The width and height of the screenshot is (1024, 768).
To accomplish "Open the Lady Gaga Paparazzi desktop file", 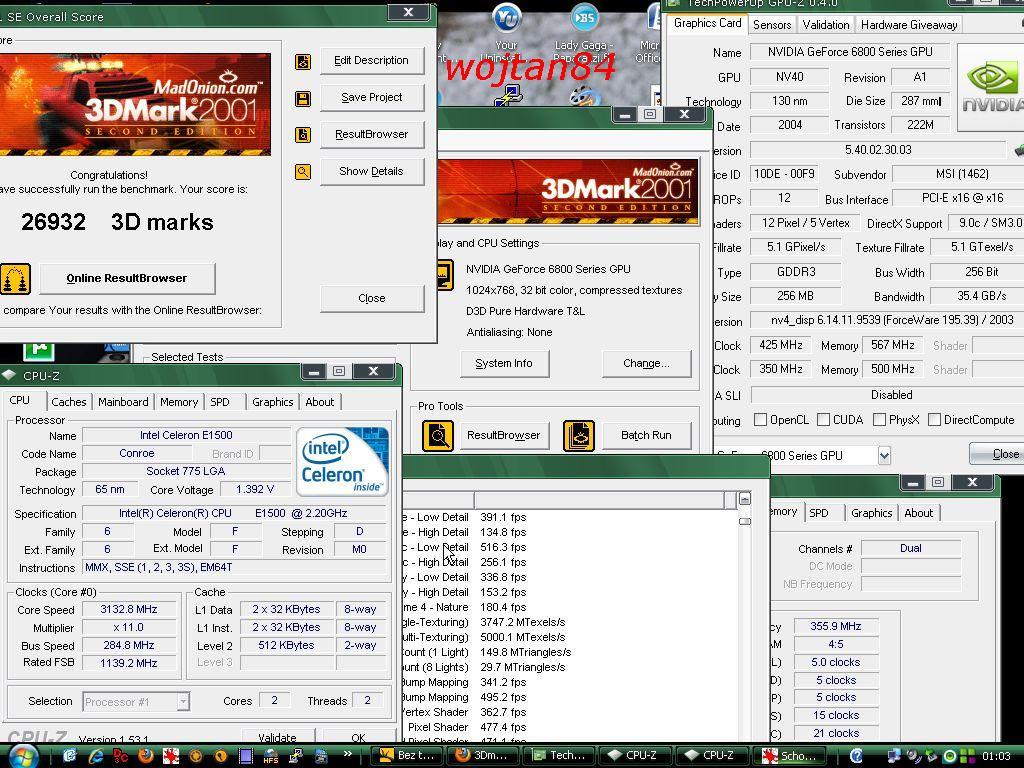I will 584,33.
